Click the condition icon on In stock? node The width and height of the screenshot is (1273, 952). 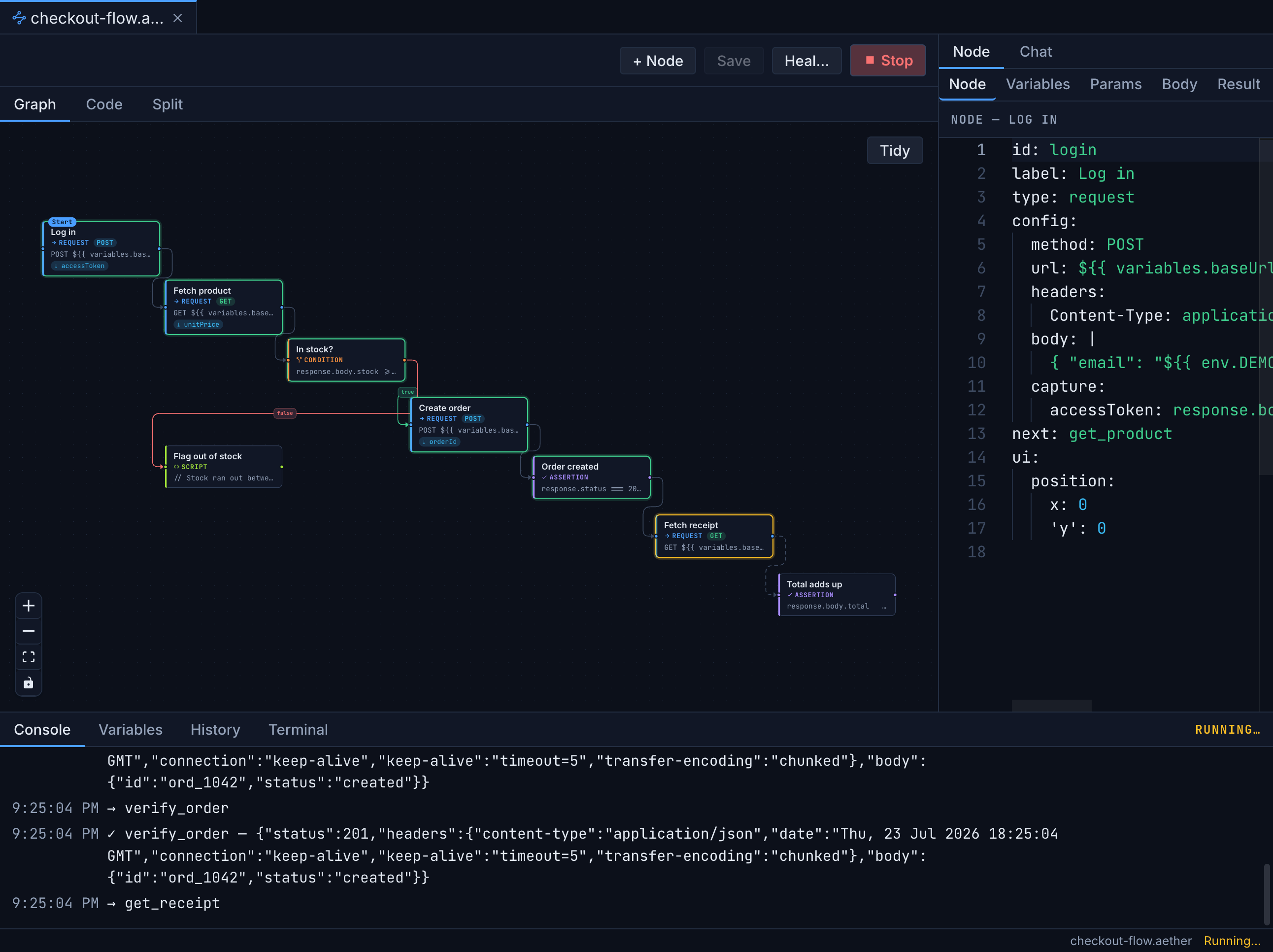[x=299, y=360]
